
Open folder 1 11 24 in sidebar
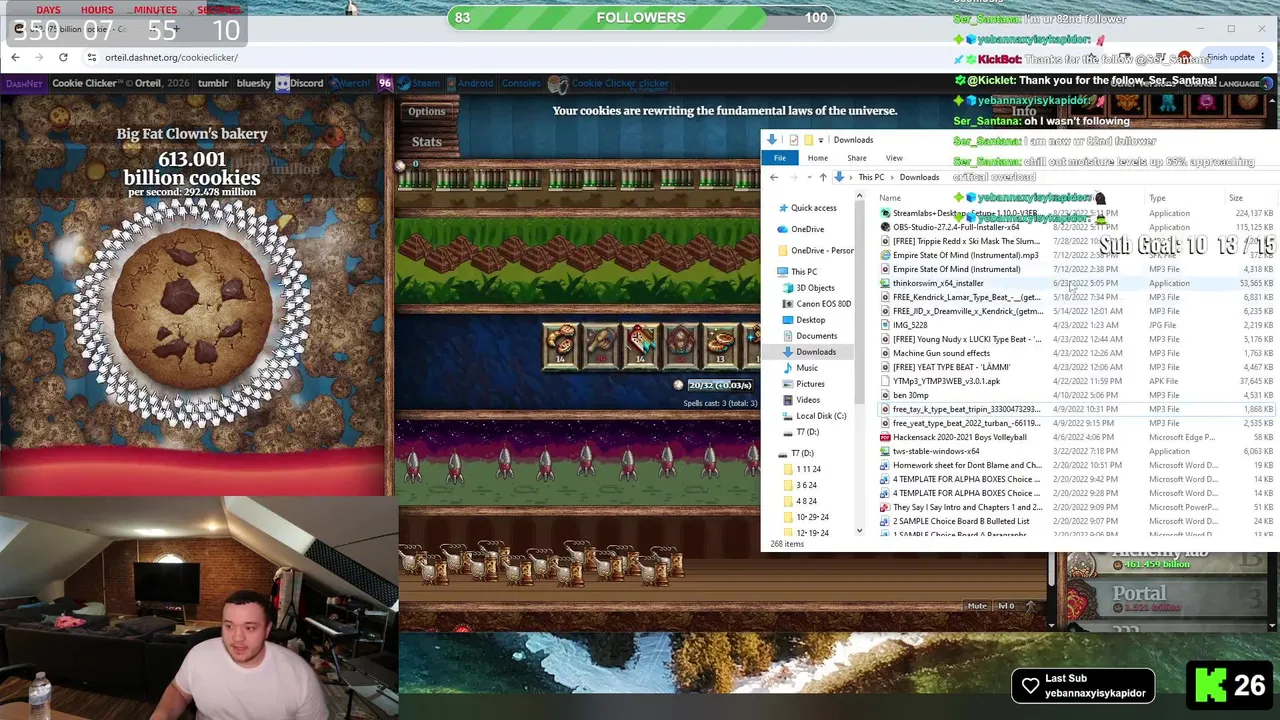coord(808,469)
